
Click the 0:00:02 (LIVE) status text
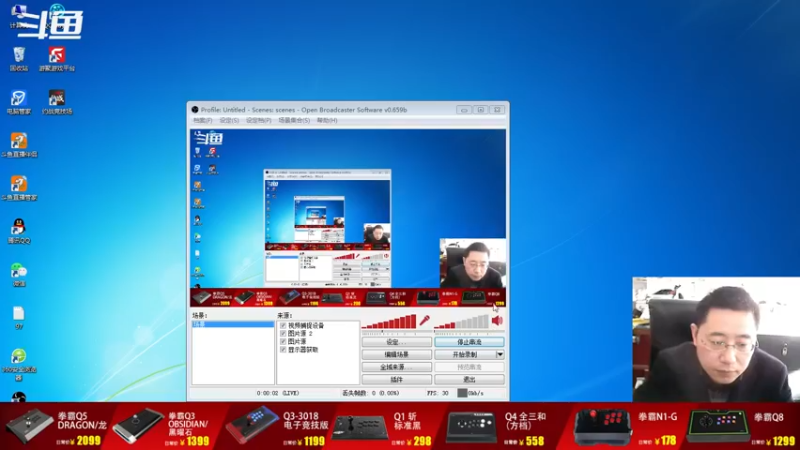(x=278, y=393)
